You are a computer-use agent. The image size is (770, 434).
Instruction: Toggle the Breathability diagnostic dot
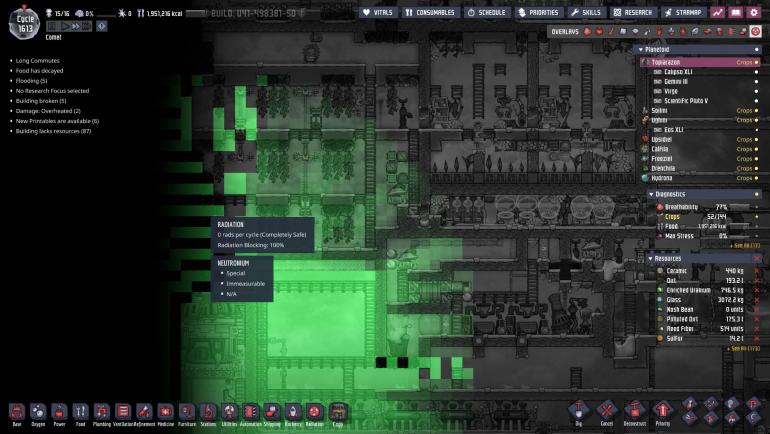click(757, 207)
